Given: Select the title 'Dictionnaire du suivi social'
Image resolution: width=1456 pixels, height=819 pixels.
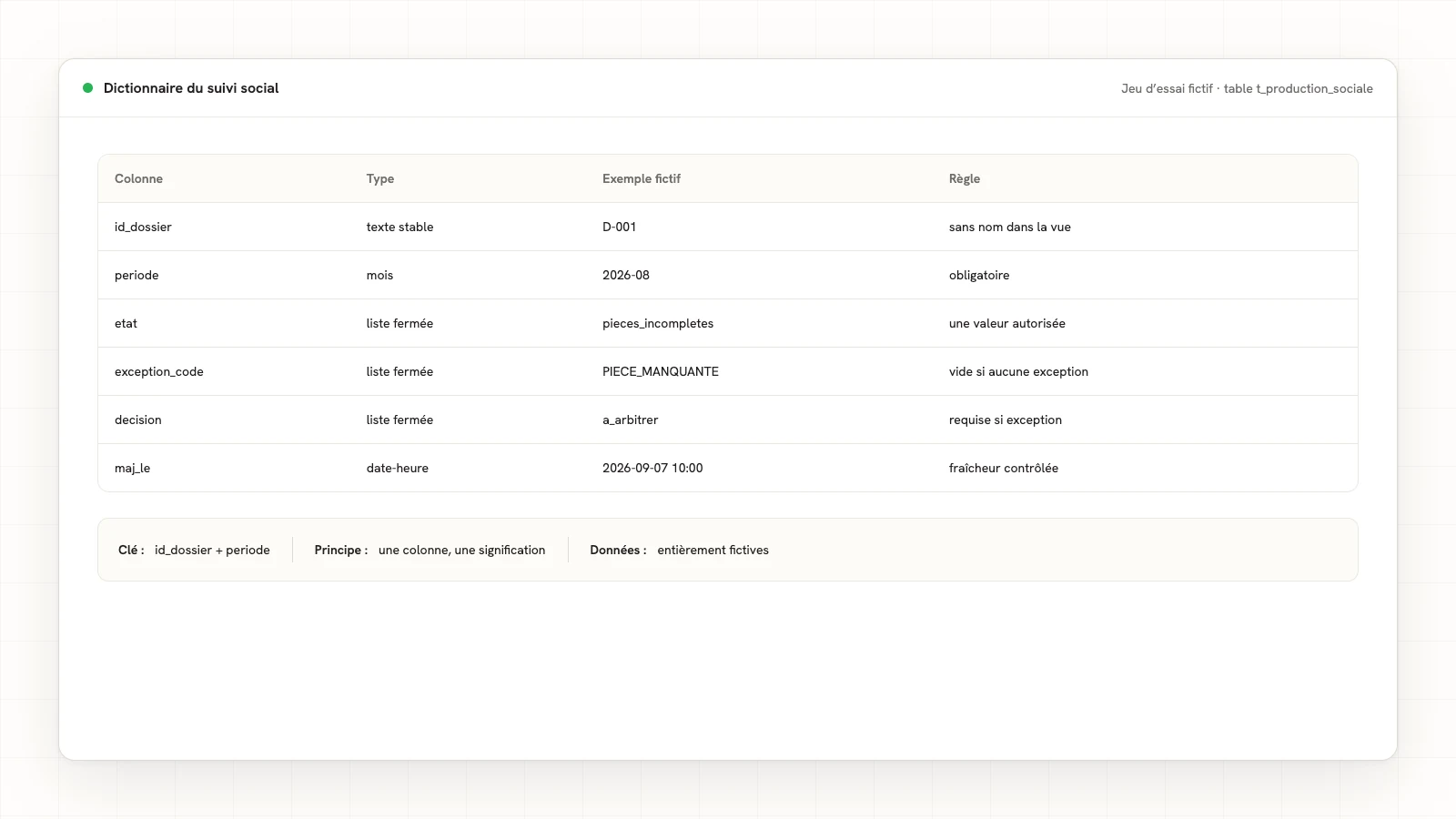Looking at the screenshot, I should coord(191,88).
